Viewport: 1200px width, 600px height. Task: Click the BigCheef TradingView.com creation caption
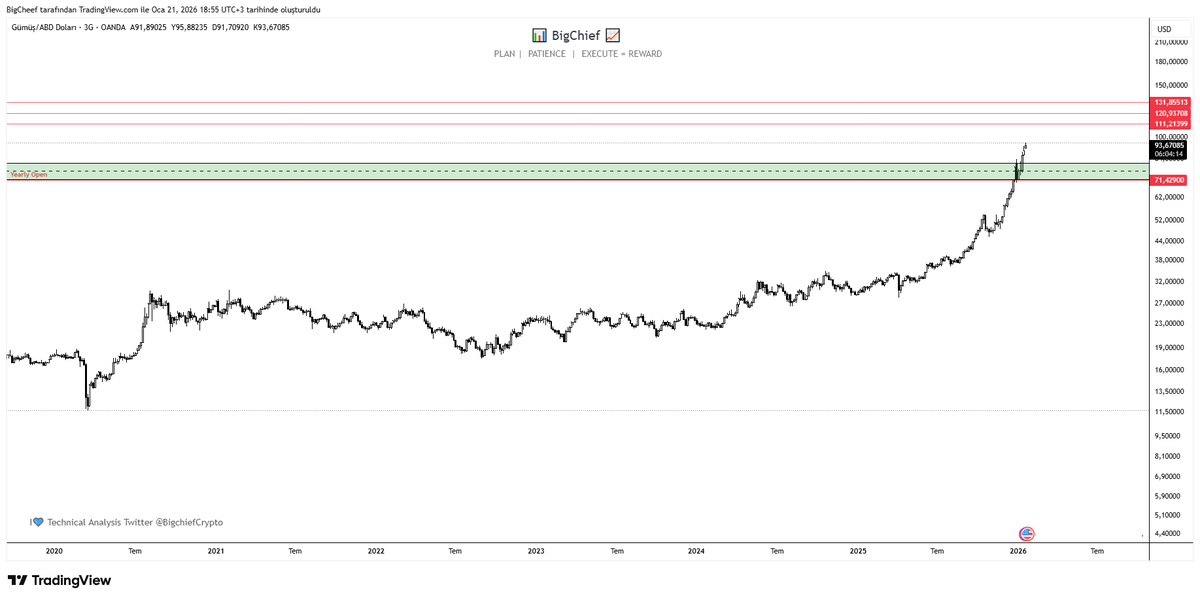(164, 8)
